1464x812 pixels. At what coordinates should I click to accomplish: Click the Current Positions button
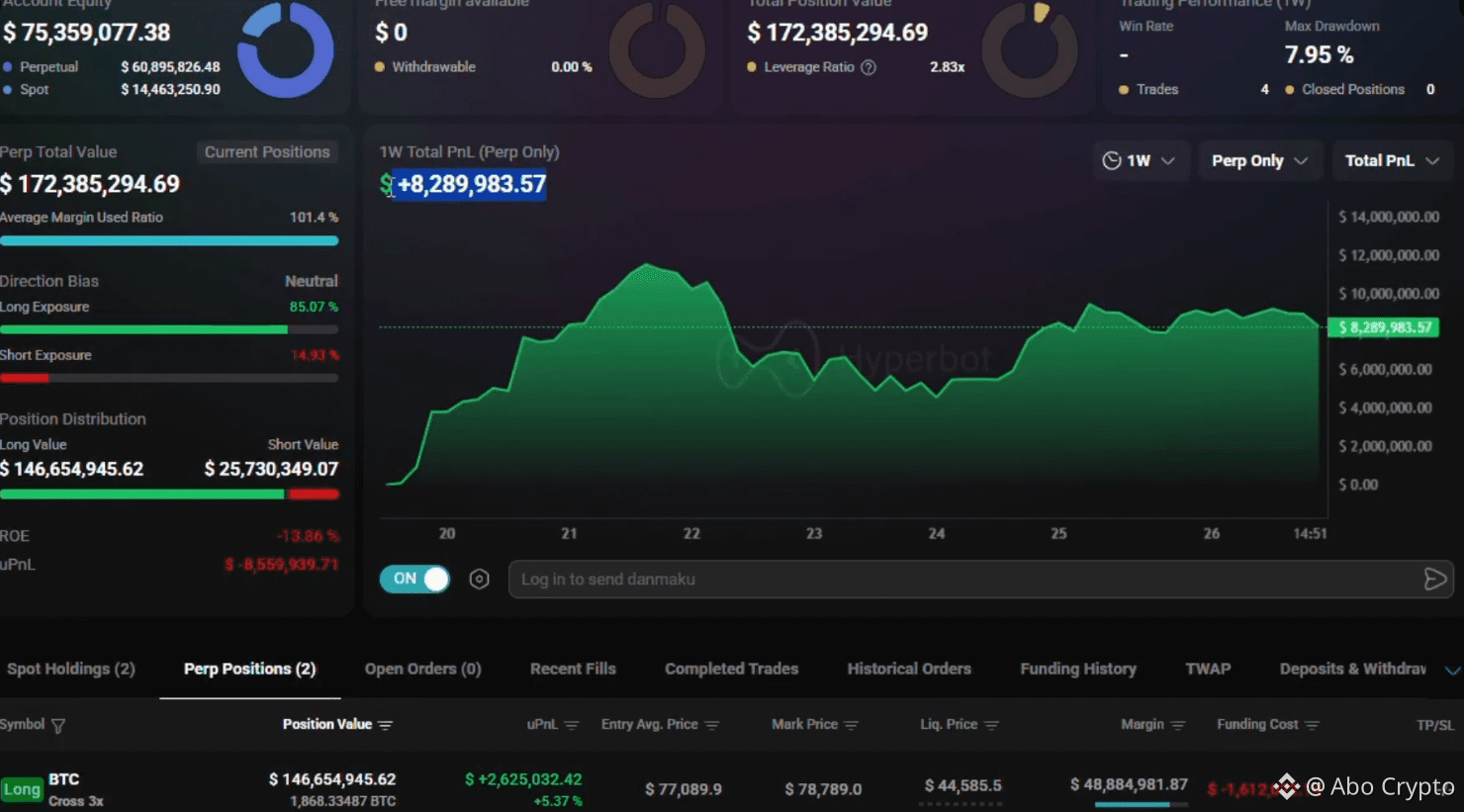point(267,151)
